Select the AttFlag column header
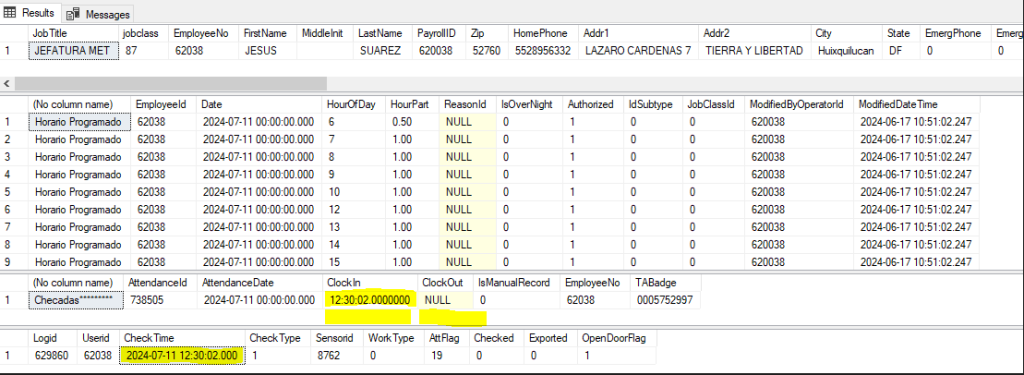This screenshot has height=375, width=1024. coord(447,338)
